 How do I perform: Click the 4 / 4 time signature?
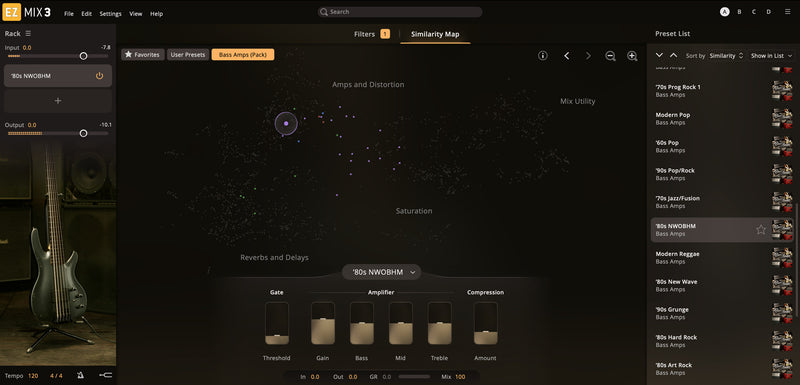point(56,376)
